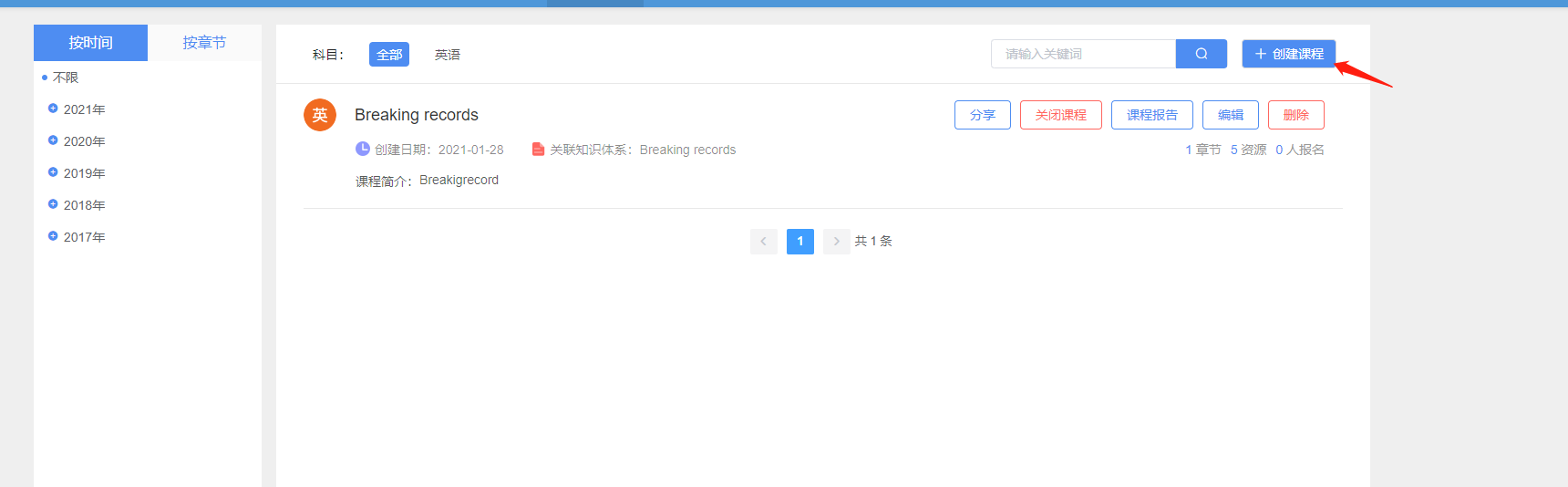1568x487 pixels.
Task: Click the red document icon for 关联知识体系
Action: [538, 149]
